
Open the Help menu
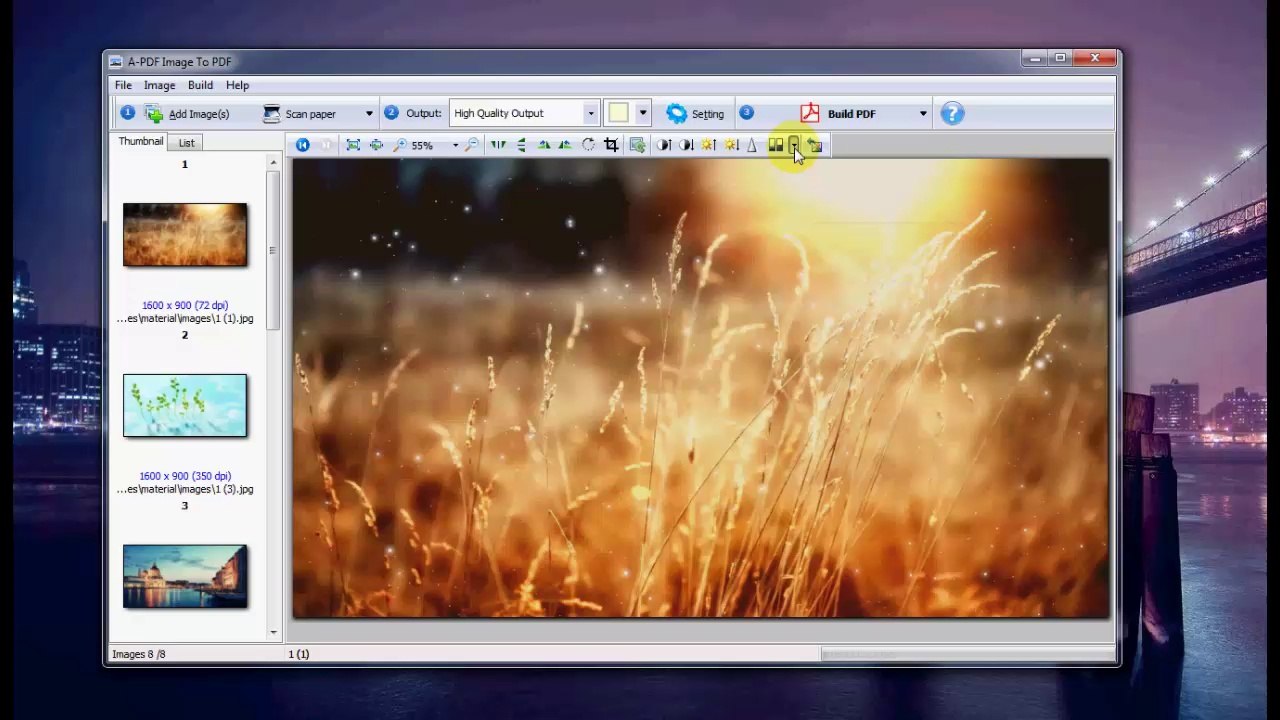pos(237,86)
